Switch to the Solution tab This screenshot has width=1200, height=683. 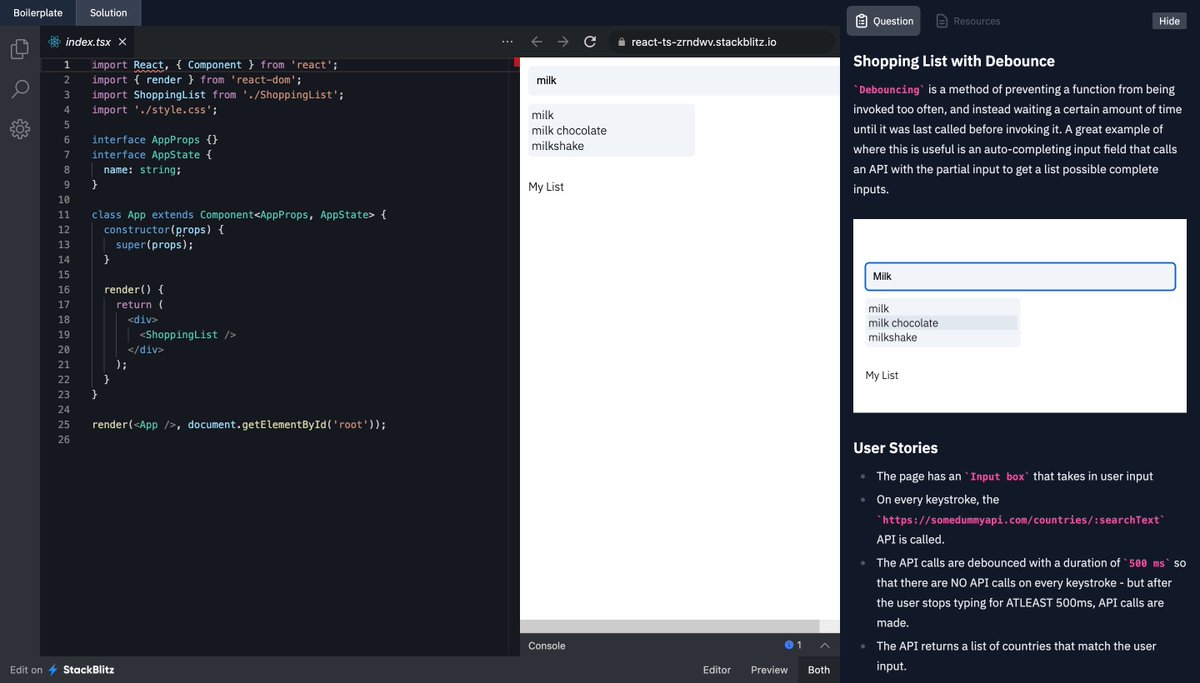(108, 13)
